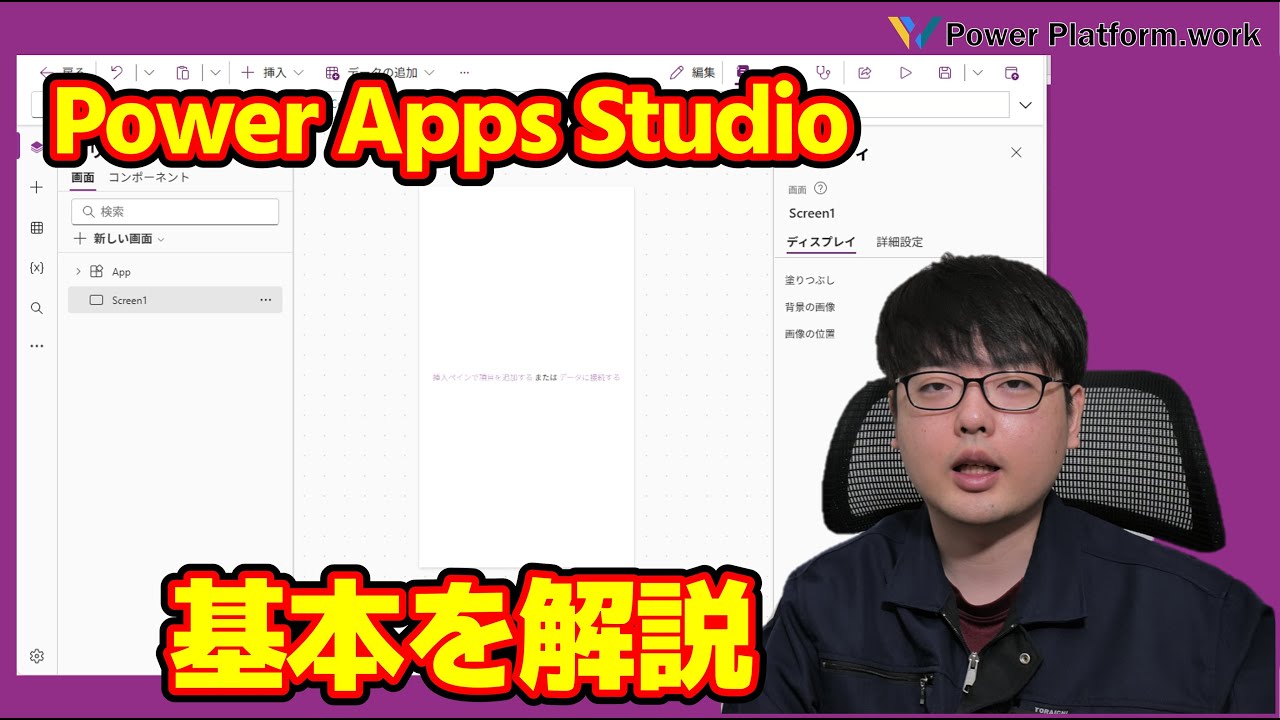
Task: Open the toolbar overflow ellipsis
Action: coord(464,72)
